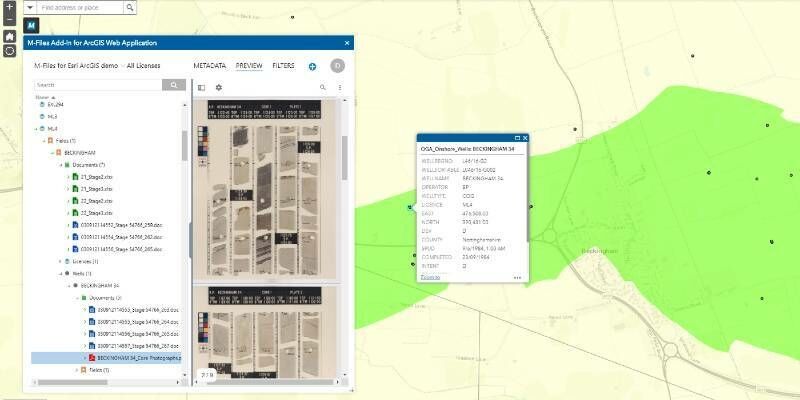Viewport: 800px width, 400px height.
Task: Expand the 21_Stage2.xlsx file row
Action: click(x=68, y=177)
